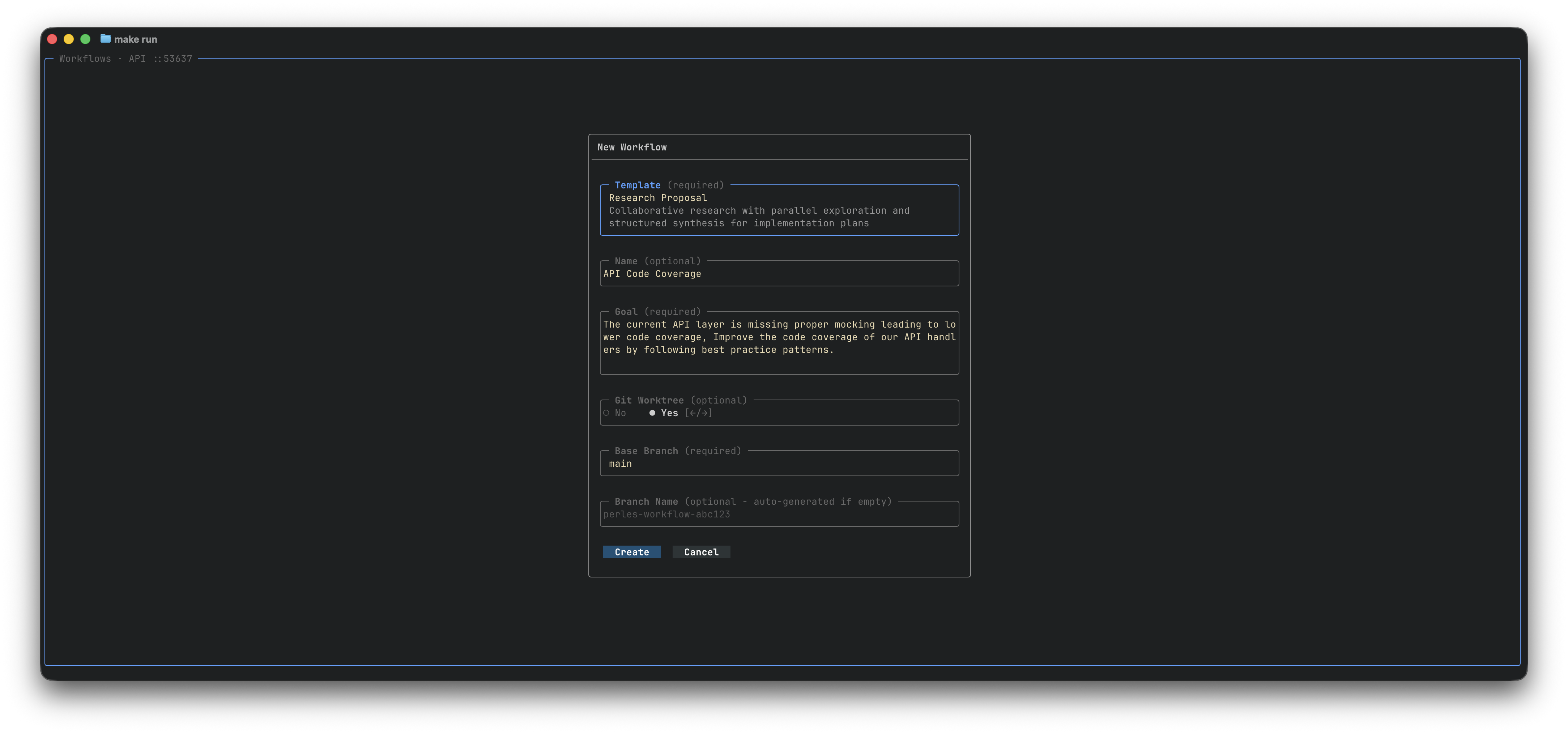The width and height of the screenshot is (1568, 734).
Task: Select the Base Branch field showing main
Action: pyautogui.click(x=779, y=463)
